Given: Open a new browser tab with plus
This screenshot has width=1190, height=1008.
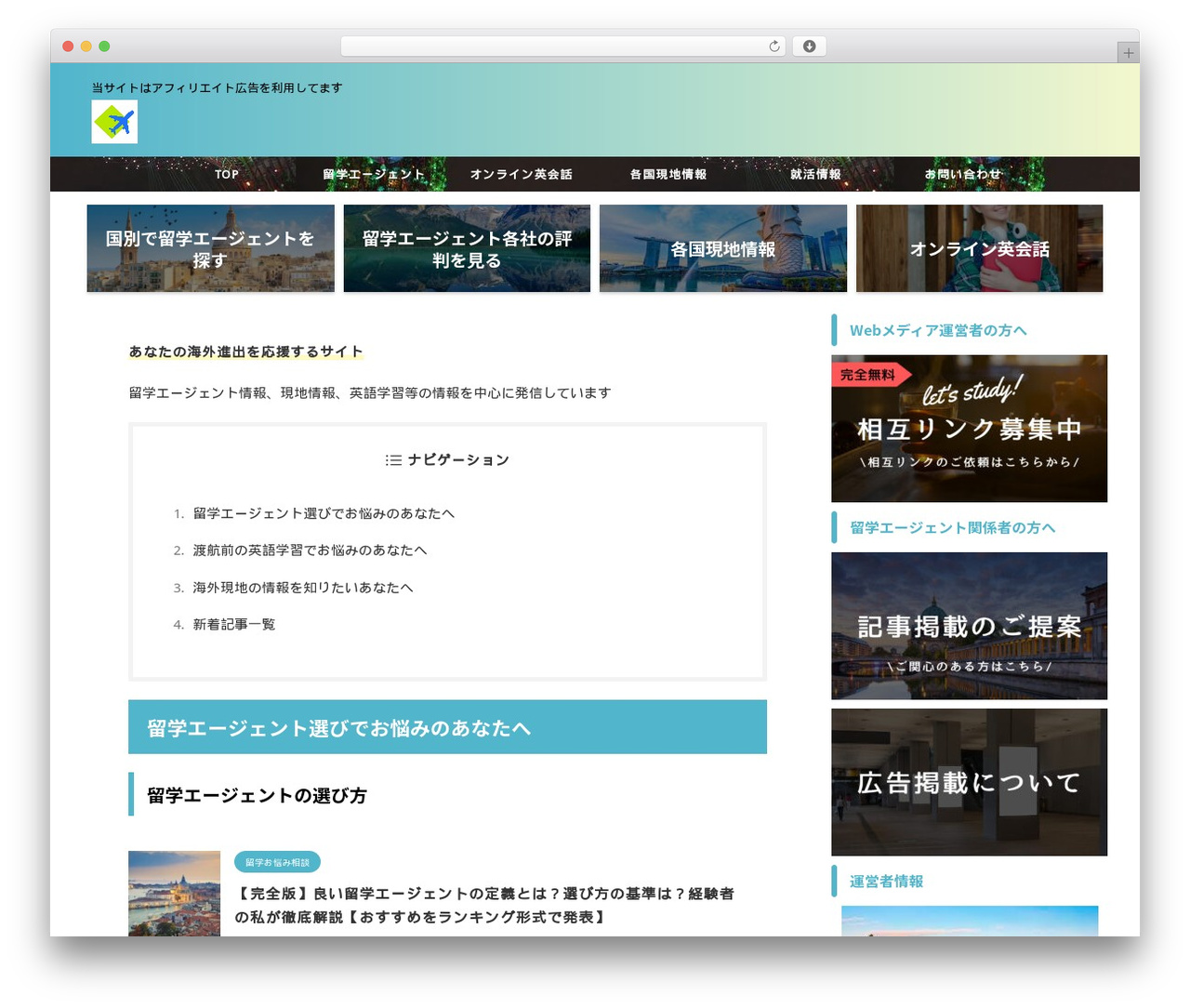Looking at the screenshot, I should pyautogui.click(x=1128, y=53).
